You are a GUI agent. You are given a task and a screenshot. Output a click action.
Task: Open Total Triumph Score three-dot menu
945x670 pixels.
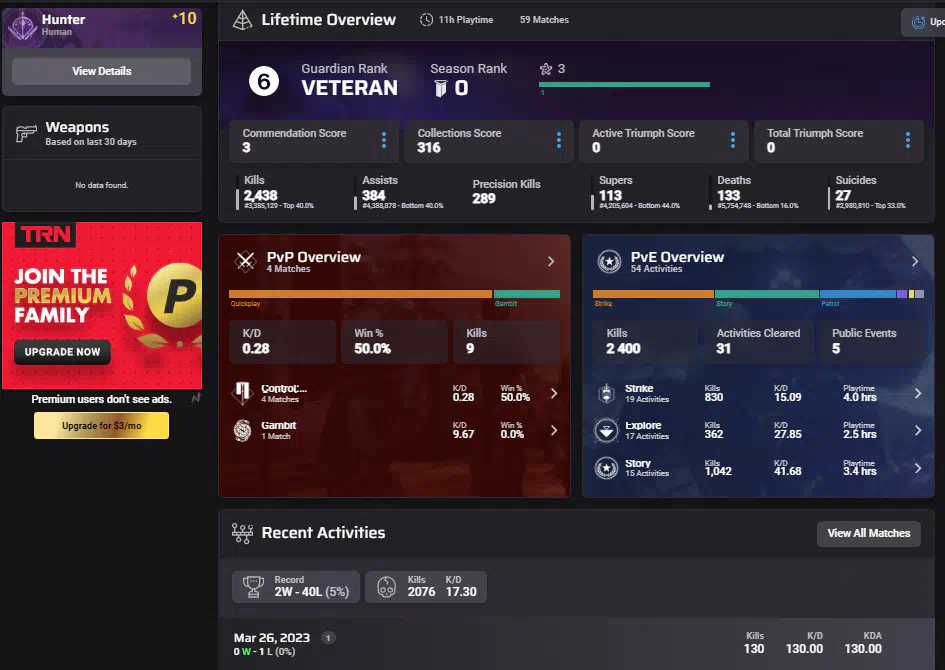[907, 140]
